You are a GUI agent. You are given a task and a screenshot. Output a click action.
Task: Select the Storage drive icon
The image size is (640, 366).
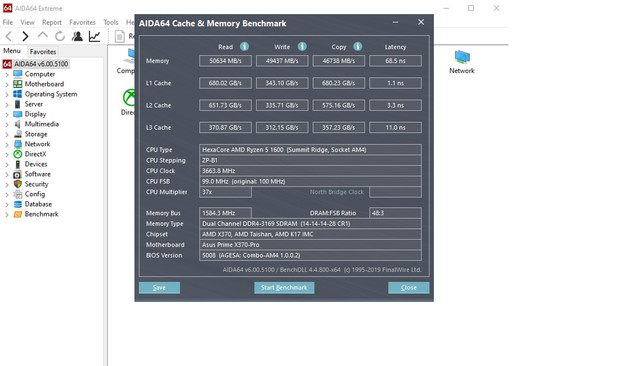pos(18,134)
